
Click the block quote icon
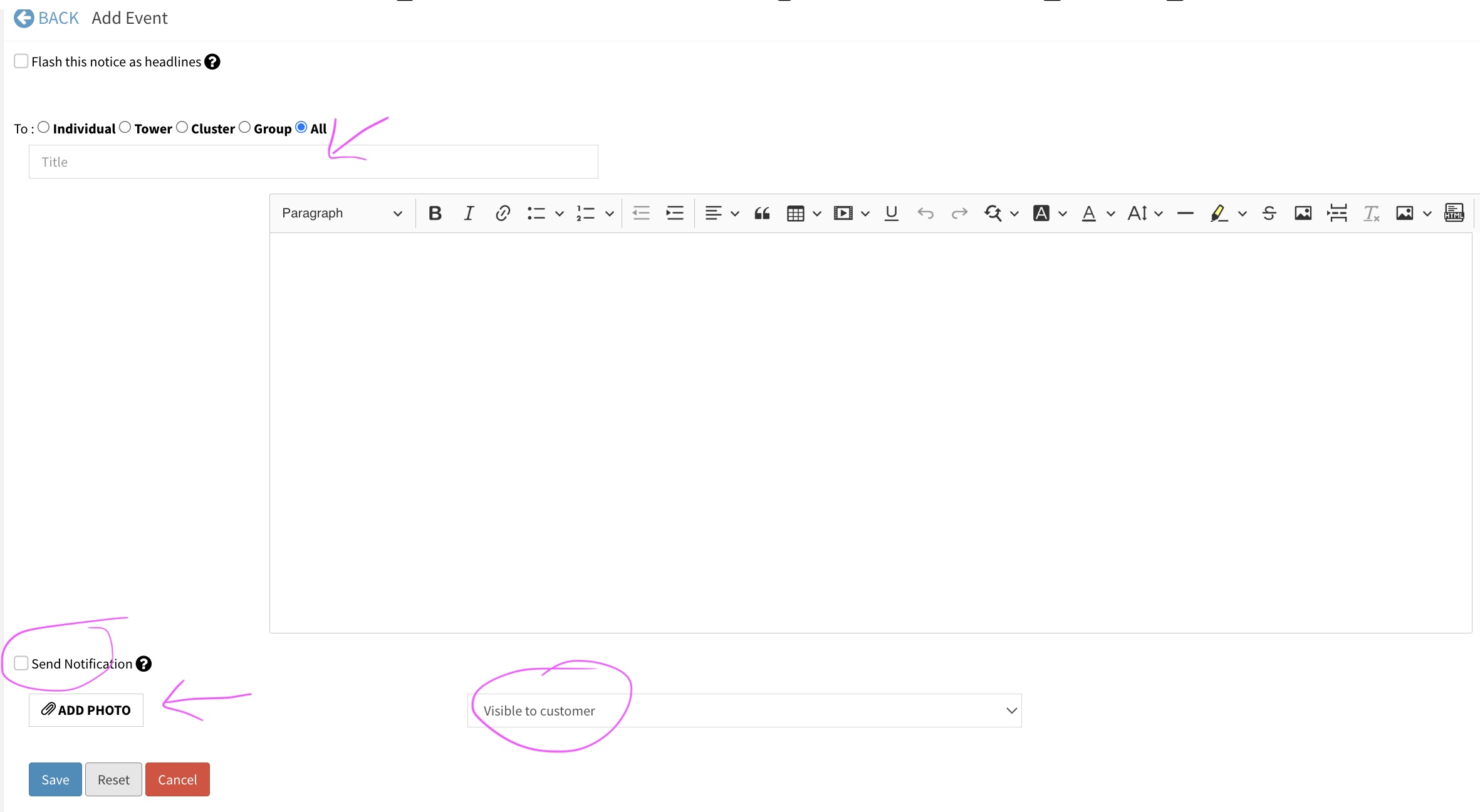coord(762,213)
